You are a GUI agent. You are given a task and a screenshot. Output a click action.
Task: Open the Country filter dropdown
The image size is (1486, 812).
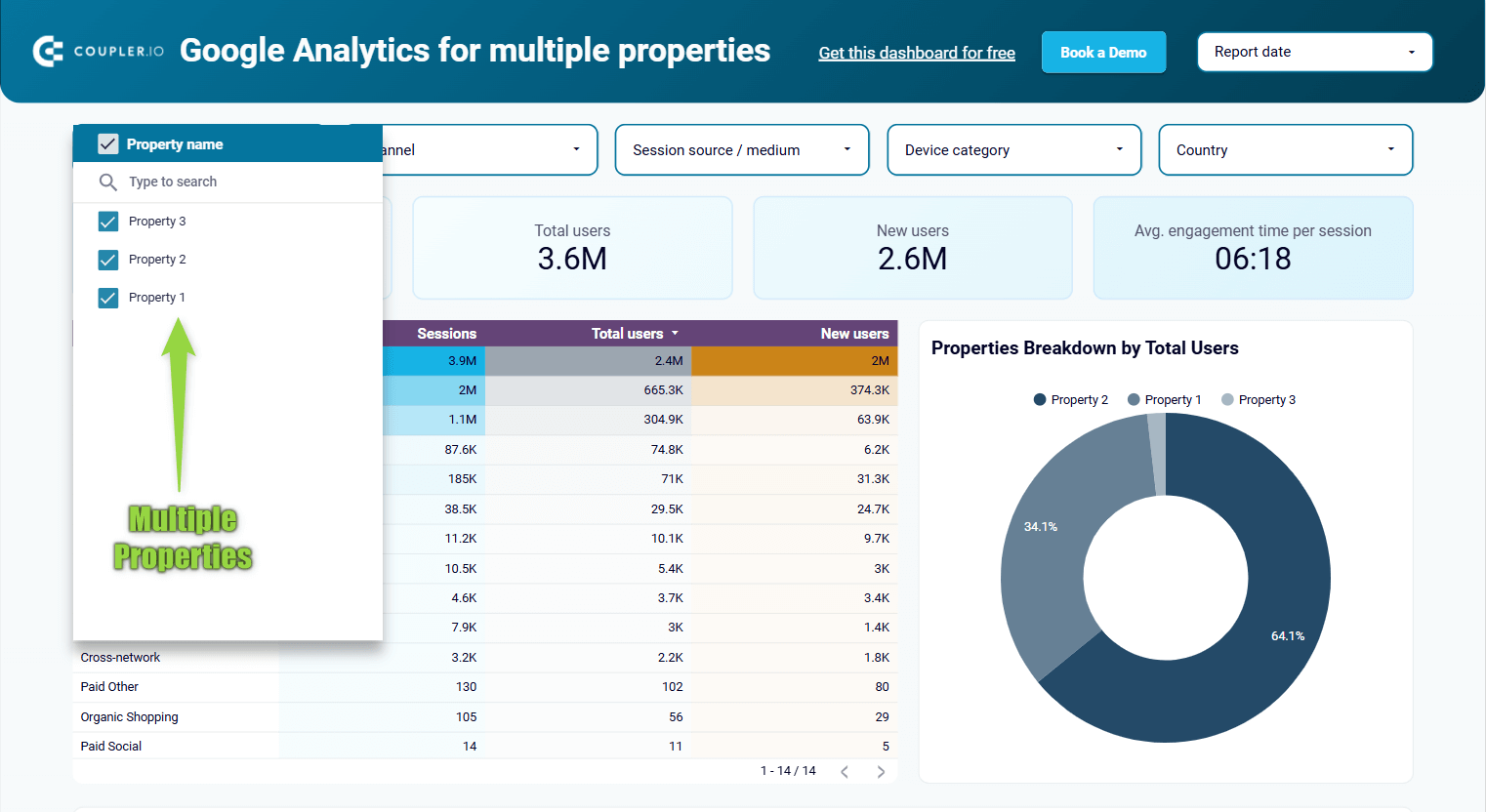1286,150
